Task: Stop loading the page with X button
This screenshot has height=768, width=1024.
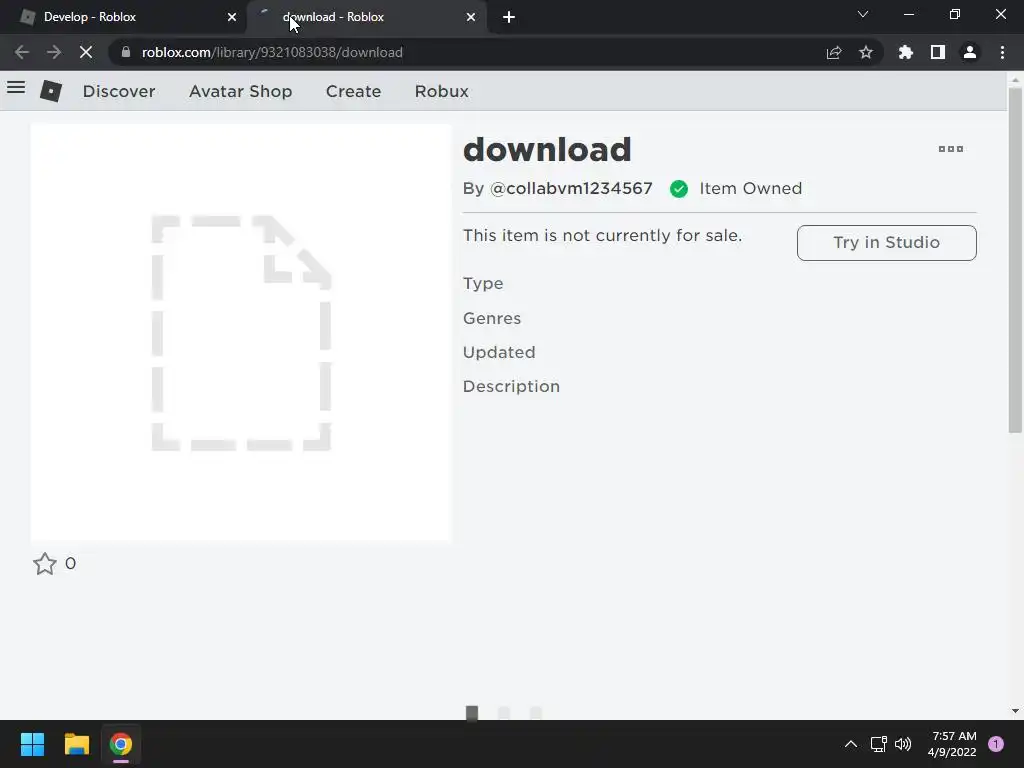Action: point(86,52)
